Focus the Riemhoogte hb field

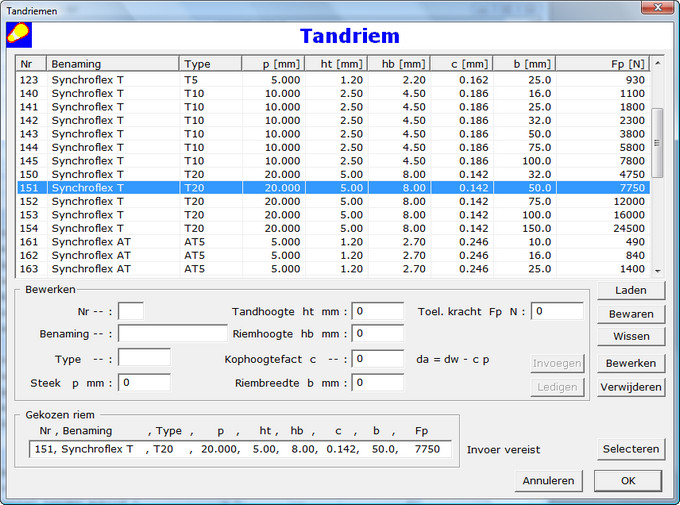click(377, 333)
